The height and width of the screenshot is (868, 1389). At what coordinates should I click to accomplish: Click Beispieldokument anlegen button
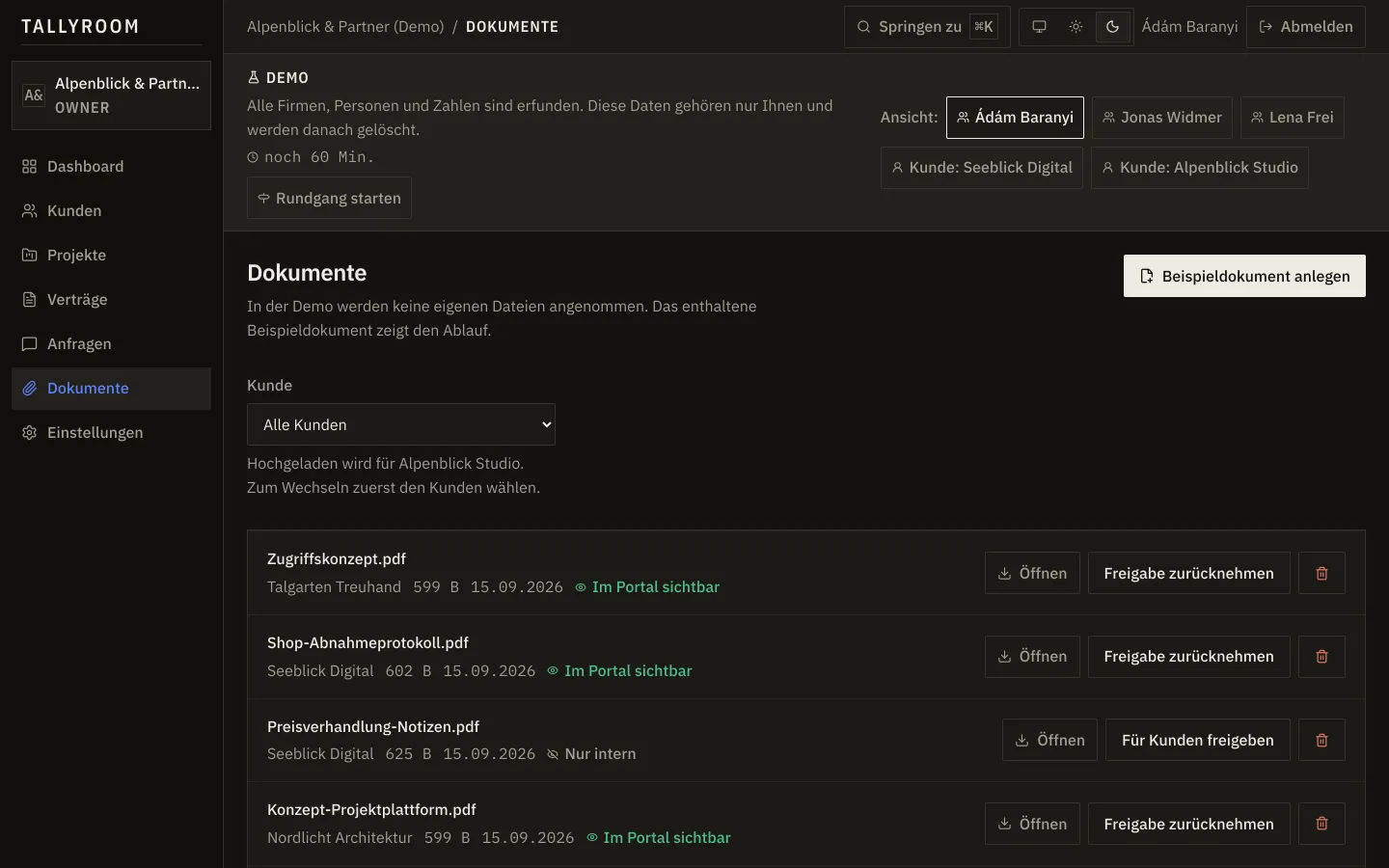(x=1244, y=276)
